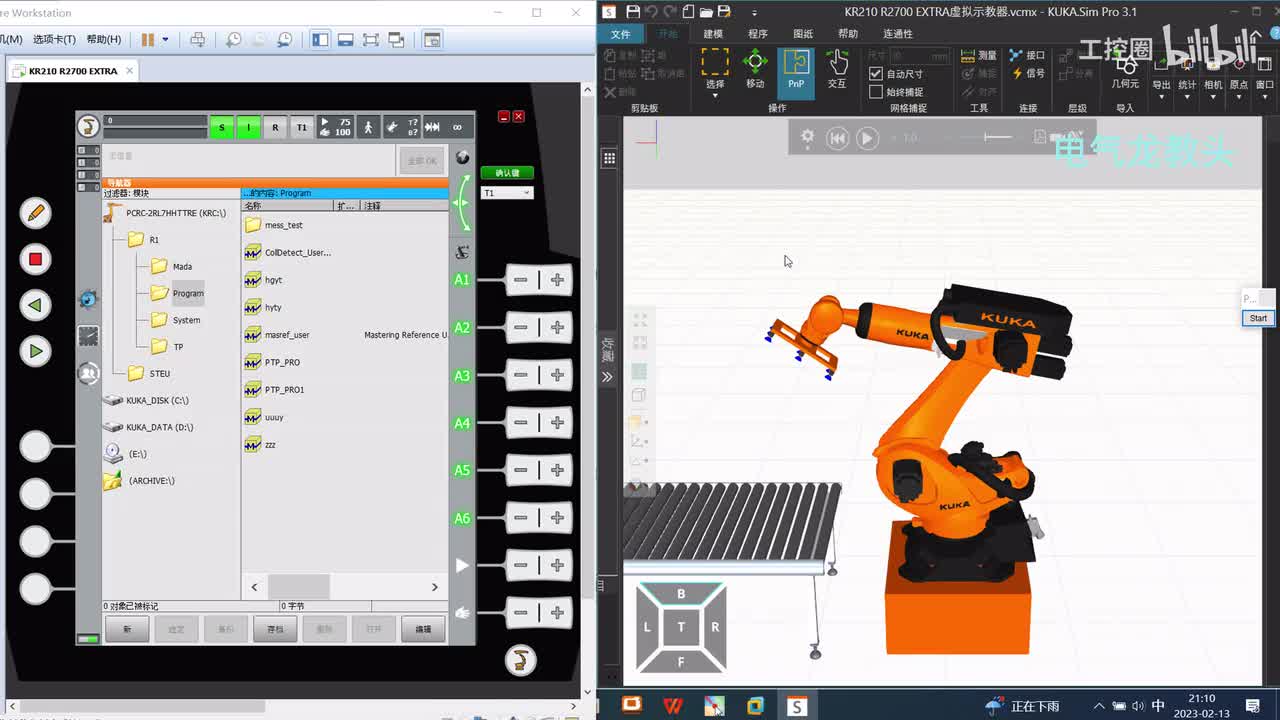
Task: Switch to the 图纸 (Drawing) tab
Action: pos(803,34)
